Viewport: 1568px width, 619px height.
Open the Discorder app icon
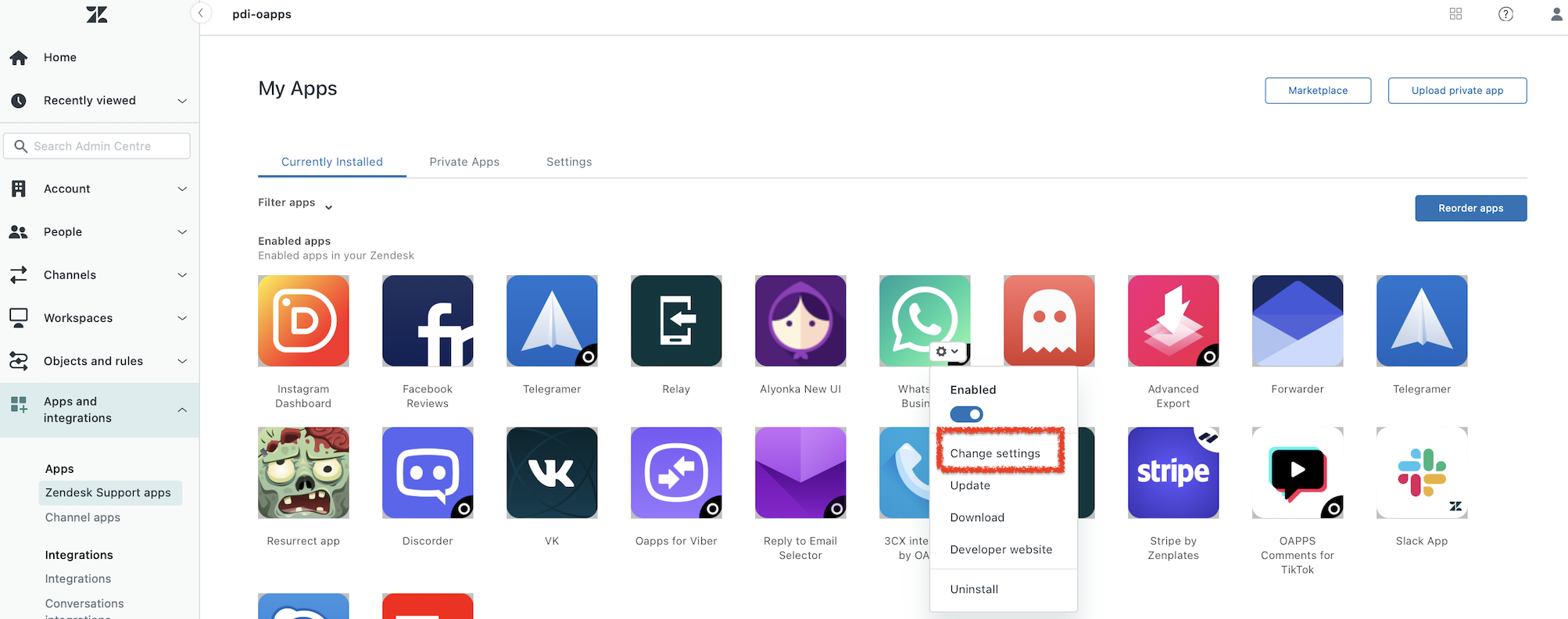(428, 472)
